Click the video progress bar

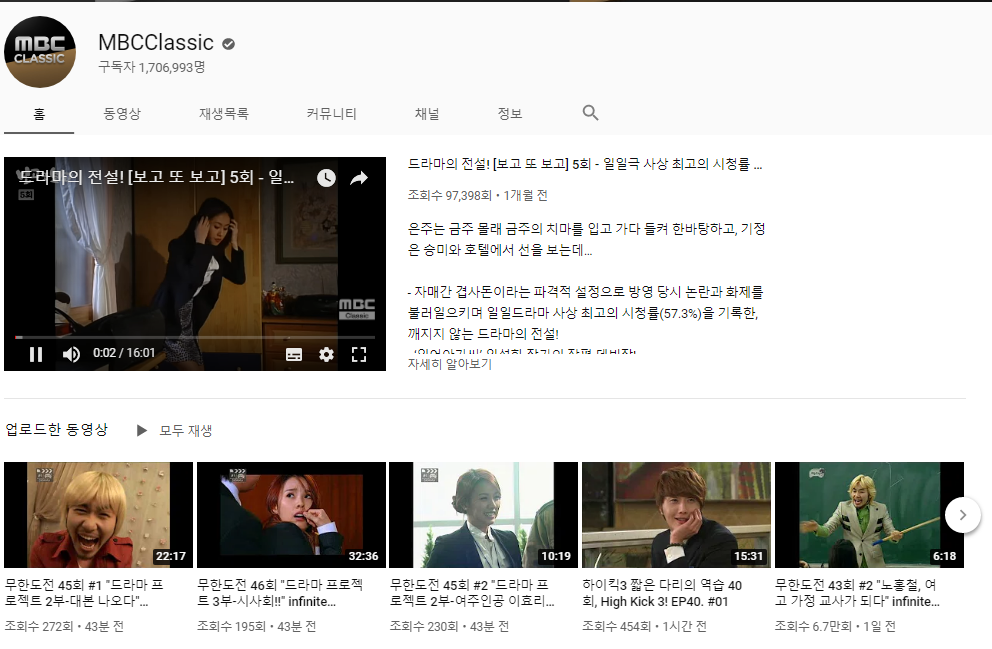[195, 337]
